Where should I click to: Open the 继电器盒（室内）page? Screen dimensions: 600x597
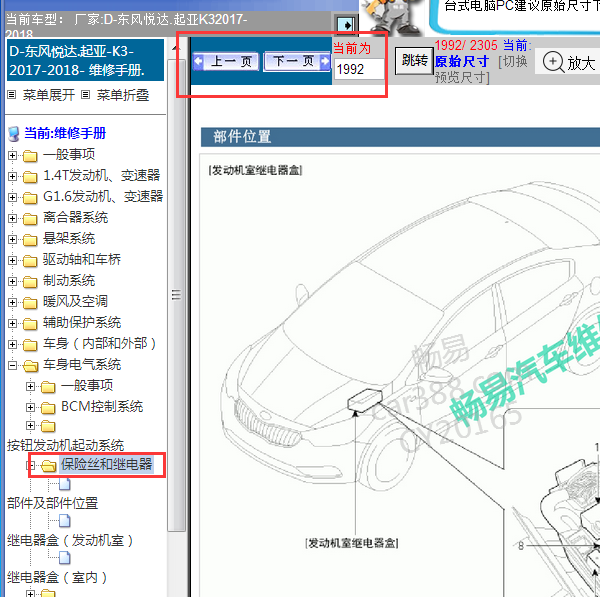pos(57,577)
